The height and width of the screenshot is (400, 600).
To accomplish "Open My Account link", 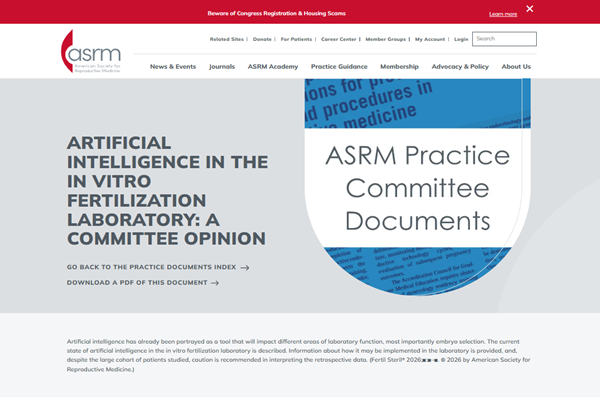I will pos(430,39).
